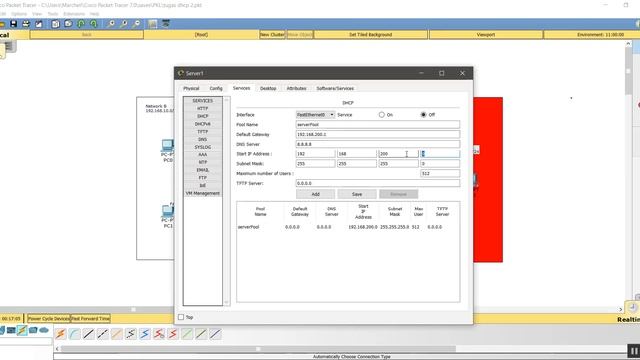
Task: Open the Interface FastEthernet0 dropdown
Action: click(x=316, y=115)
